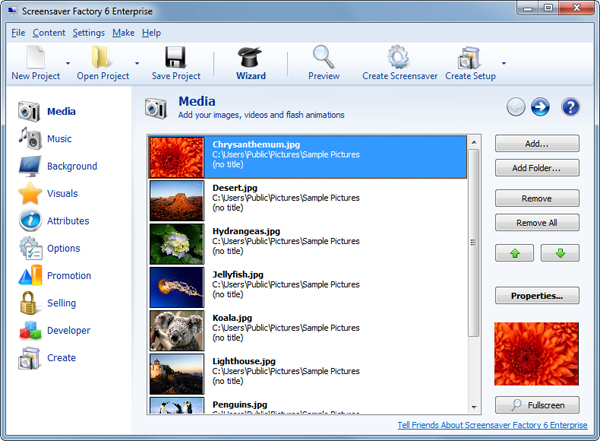The width and height of the screenshot is (600, 441).
Task: Expand the New Project dropdown arrow
Action: 68,64
